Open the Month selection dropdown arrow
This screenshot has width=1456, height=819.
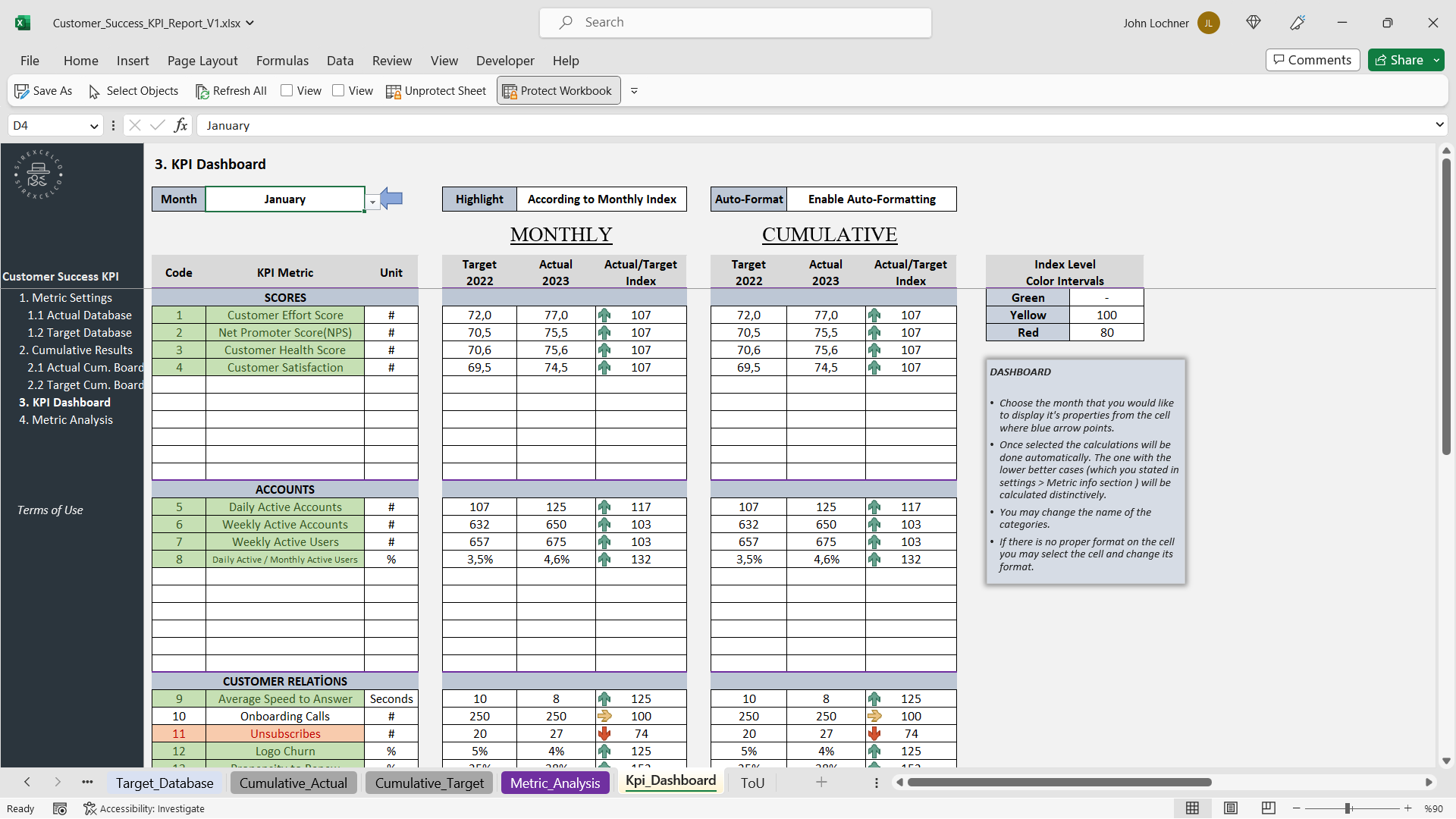372,202
